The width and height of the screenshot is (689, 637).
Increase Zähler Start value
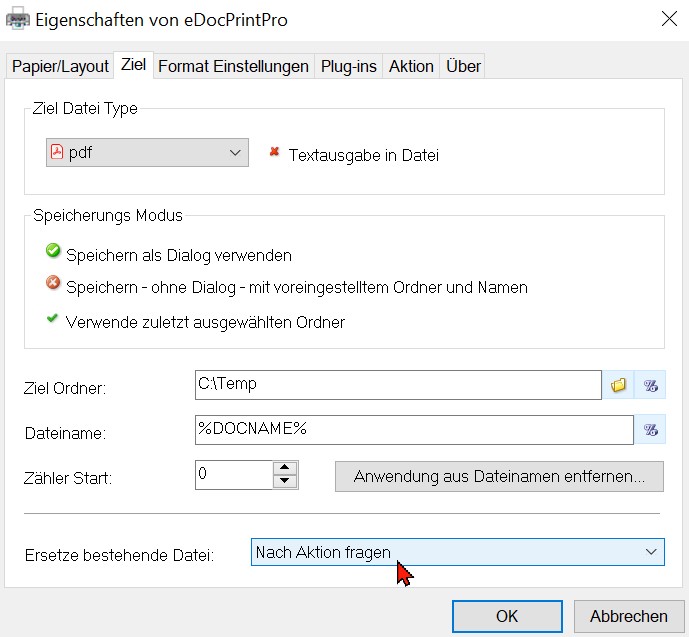[x=285, y=467]
